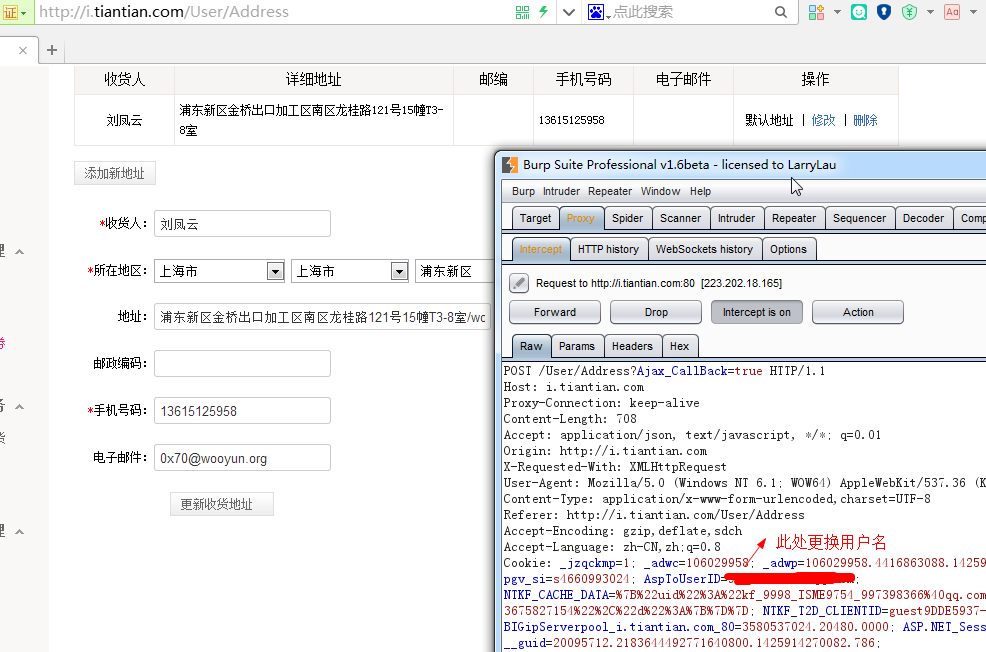Screen dimensions: 986x652
Task: Click the blue keyhole shield icon
Action: pos(884,12)
